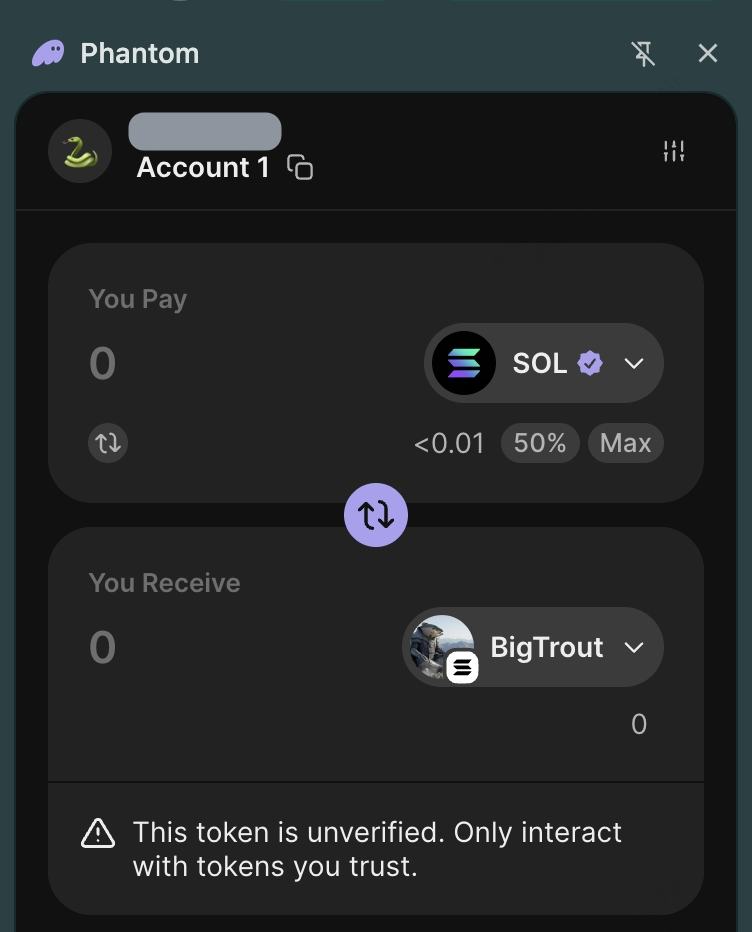Click the Account 1 name label

203,167
